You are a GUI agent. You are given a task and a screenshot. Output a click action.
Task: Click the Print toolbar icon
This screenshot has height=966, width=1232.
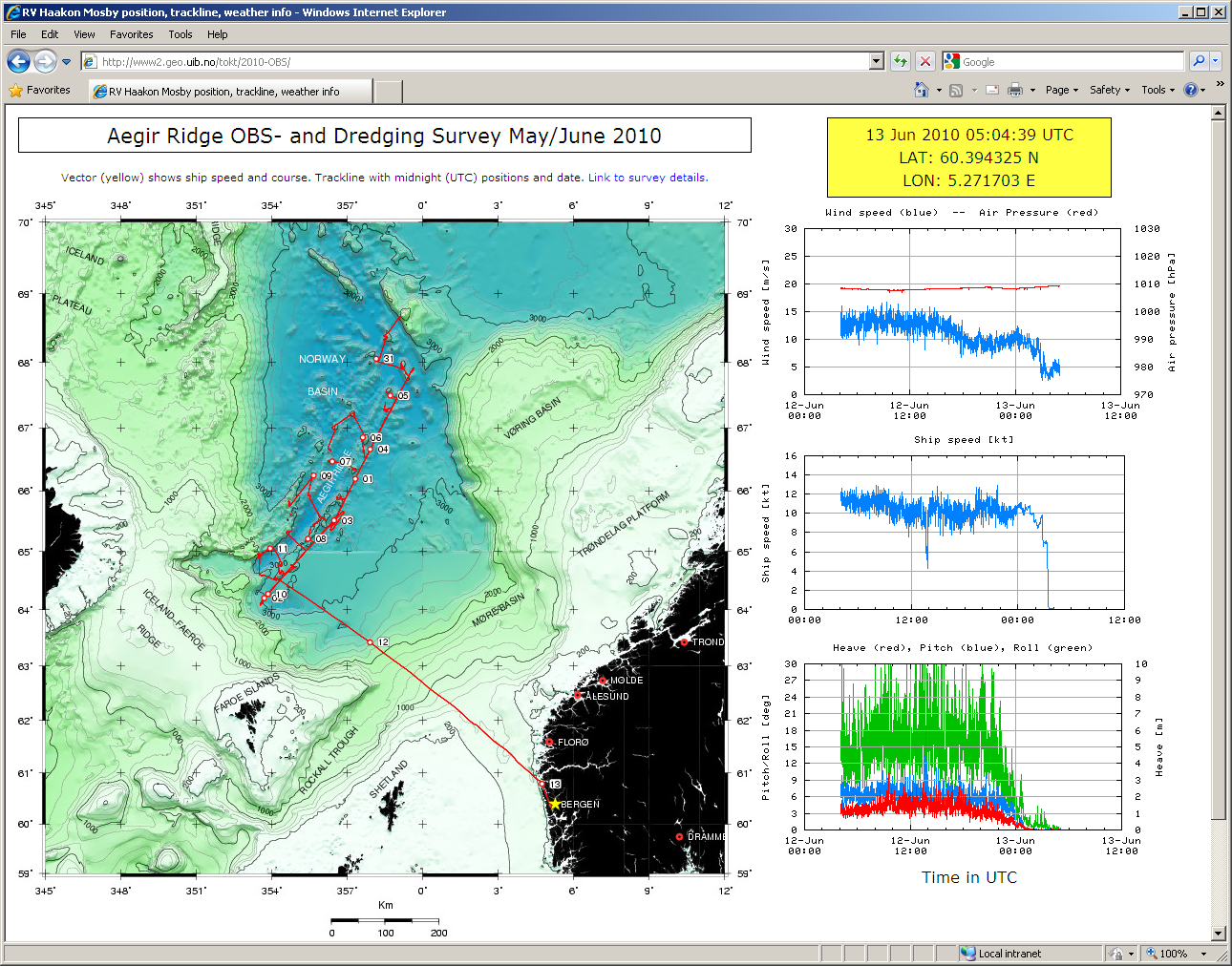(x=1014, y=90)
